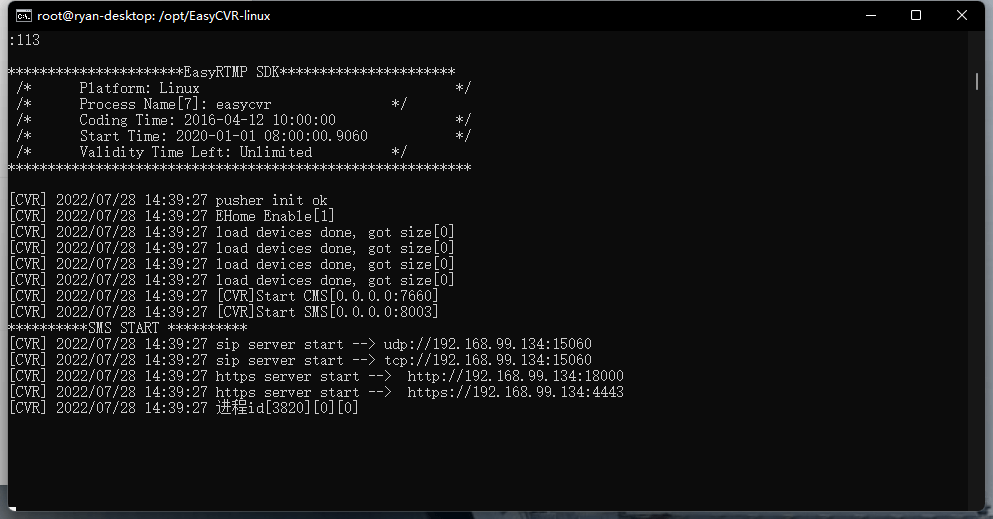This screenshot has height=519, width=993.
Task: Click the https://192.168.99.134:4443 address
Action: click(x=515, y=392)
